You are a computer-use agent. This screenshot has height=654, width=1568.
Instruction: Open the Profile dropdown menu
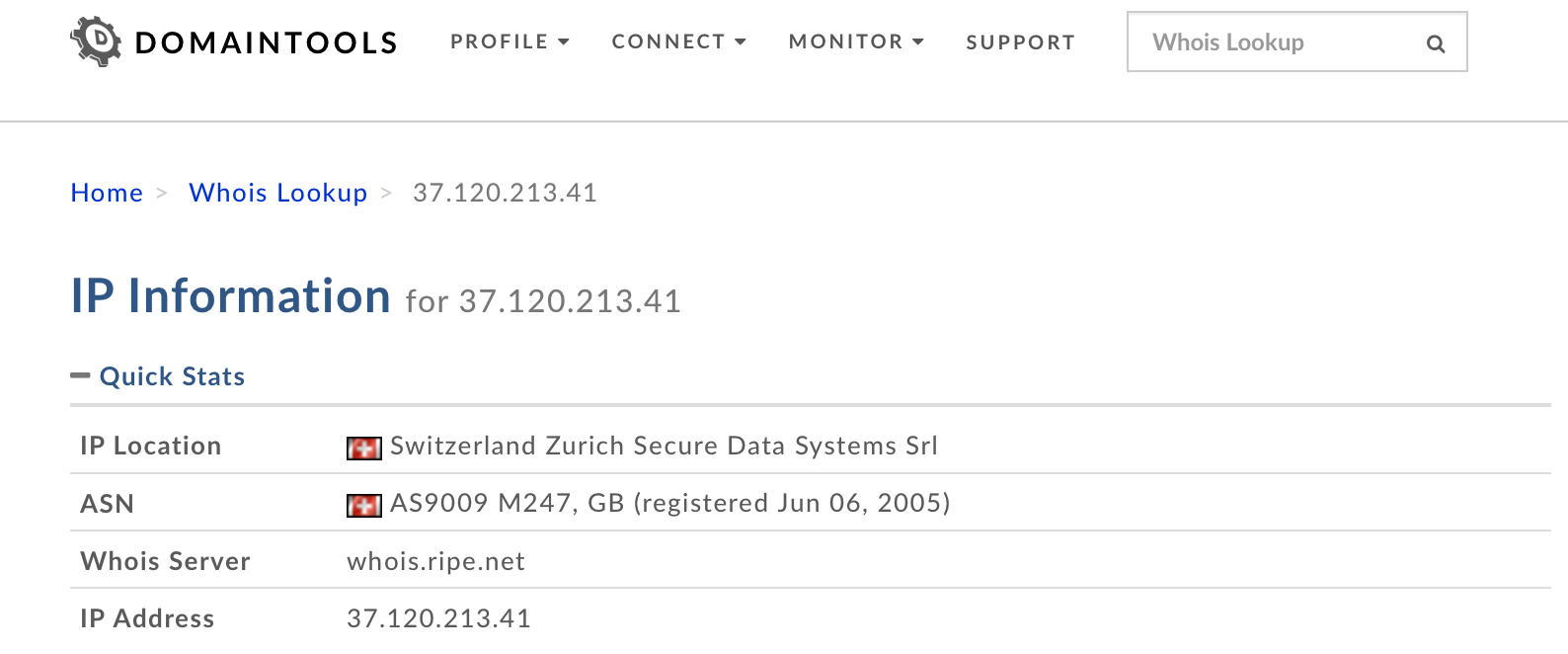(510, 41)
